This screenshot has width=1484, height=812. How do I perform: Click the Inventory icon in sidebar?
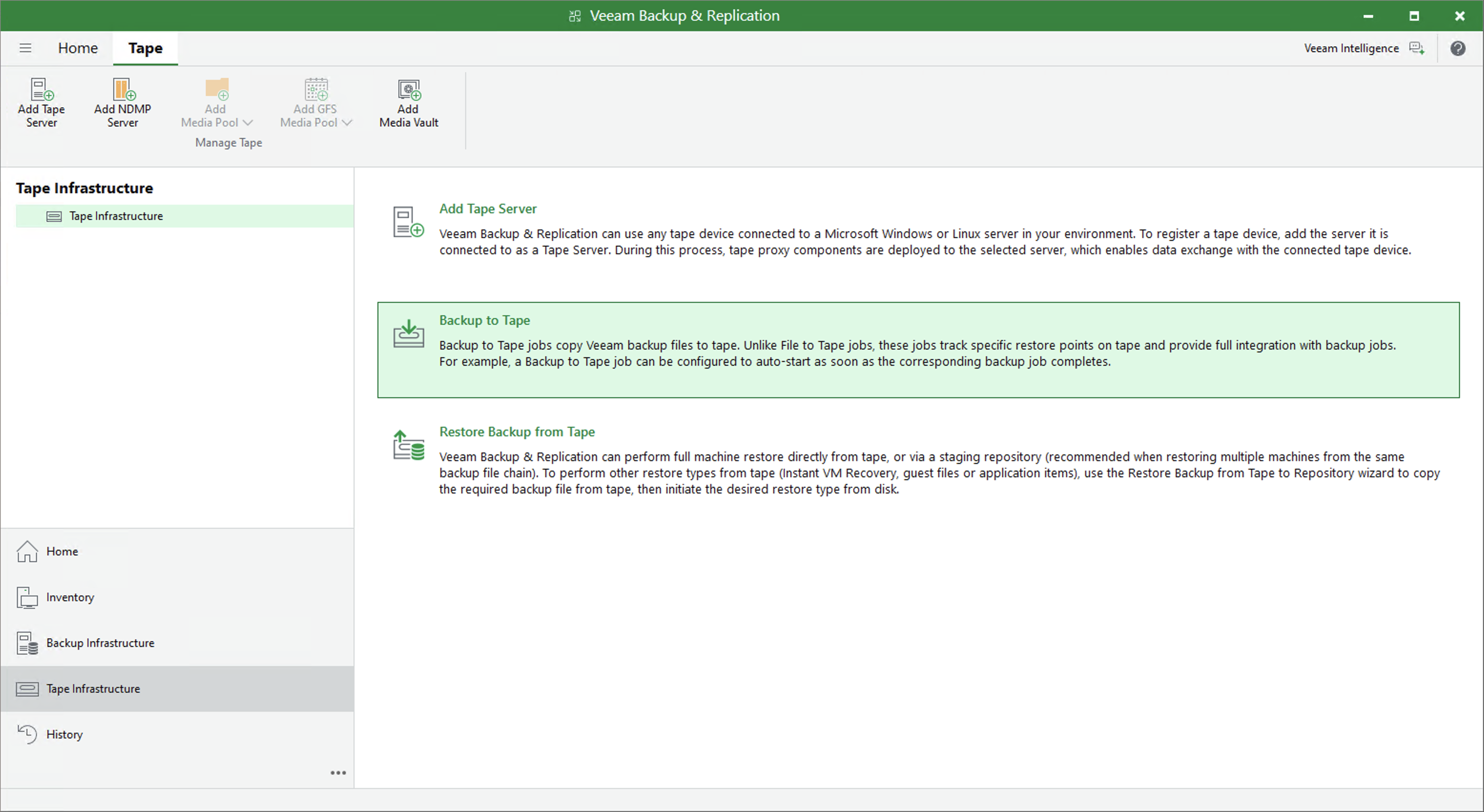tap(27, 597)
